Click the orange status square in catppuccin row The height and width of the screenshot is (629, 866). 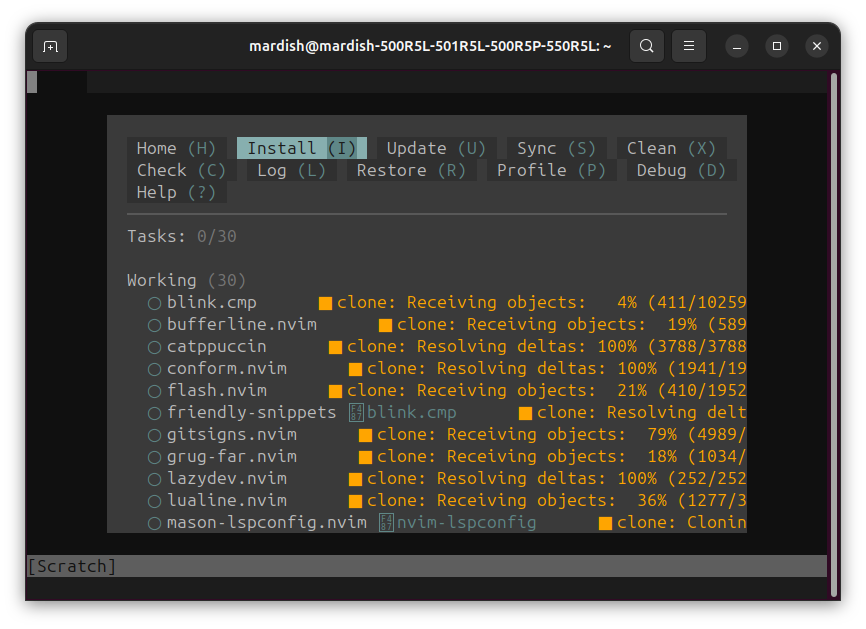pyautogui.click(x=335, y=347)
